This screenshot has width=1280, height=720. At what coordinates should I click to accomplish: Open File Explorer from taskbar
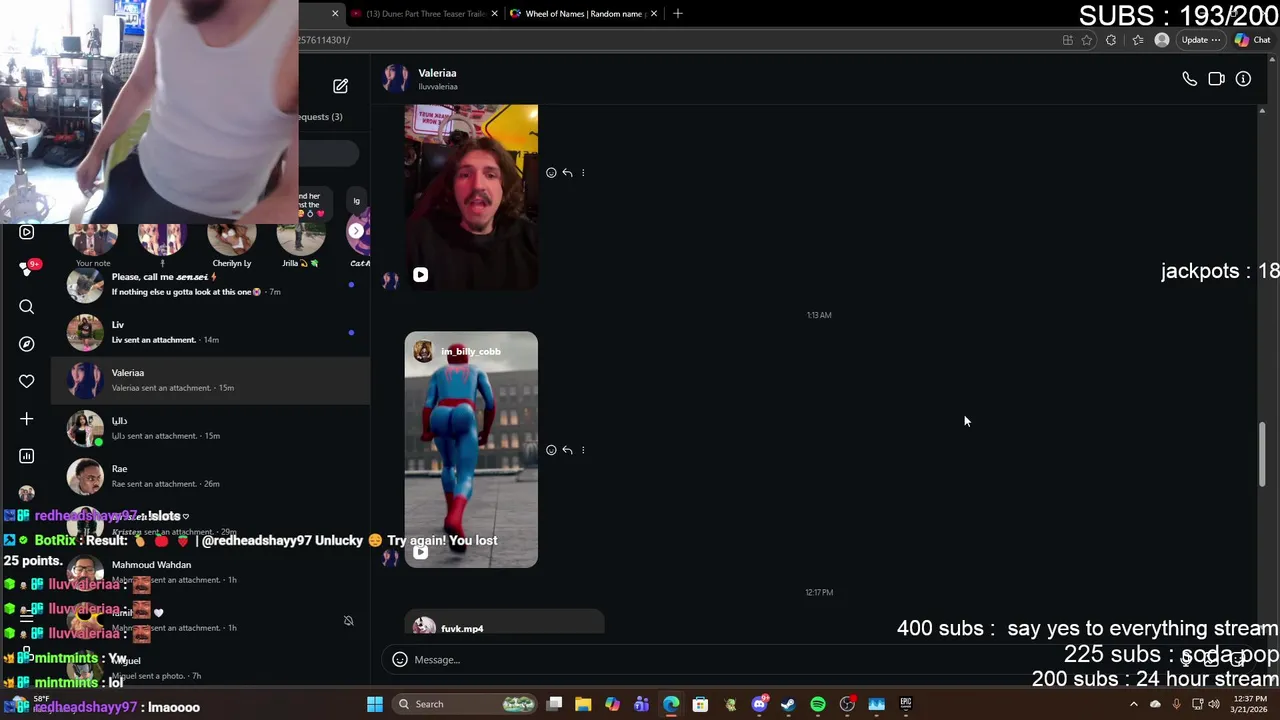tap(583, 704)
